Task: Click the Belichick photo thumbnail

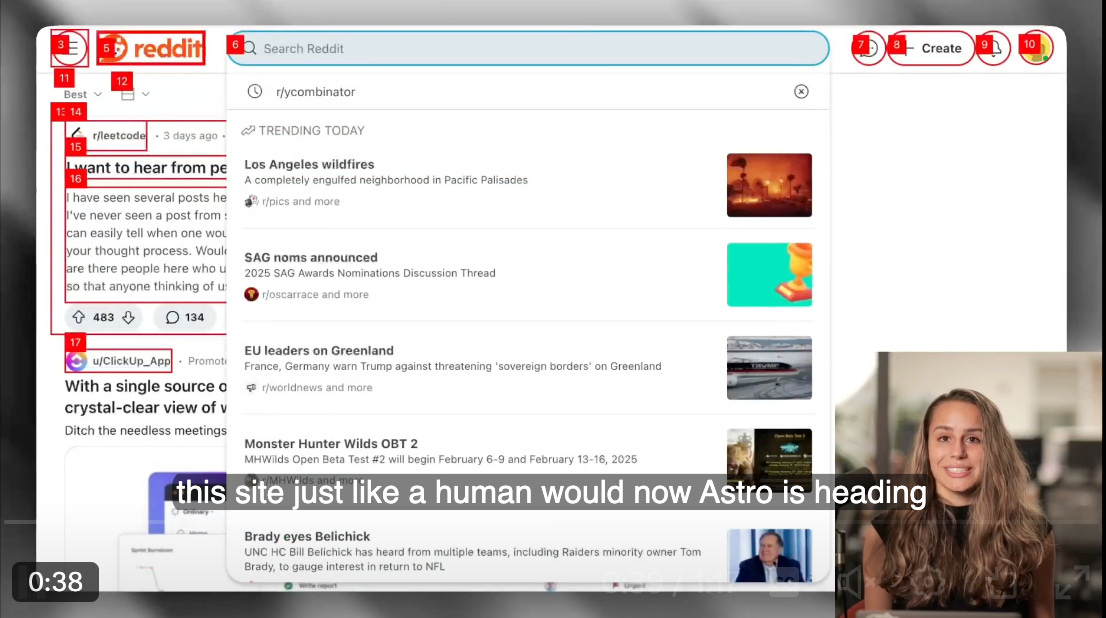Action: click(769, 555)
